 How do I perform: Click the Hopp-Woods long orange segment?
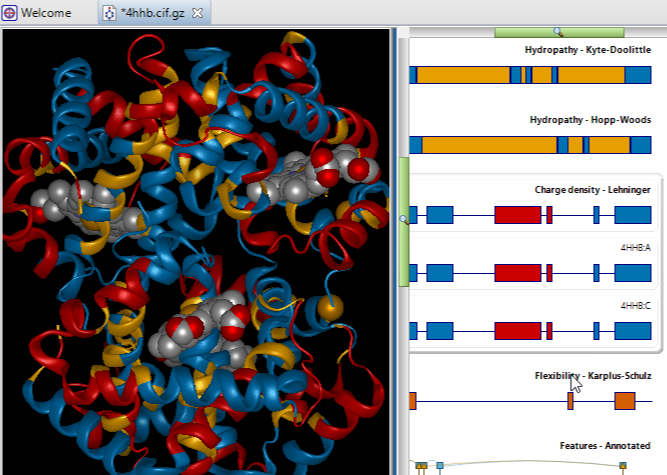pos(489,145)
